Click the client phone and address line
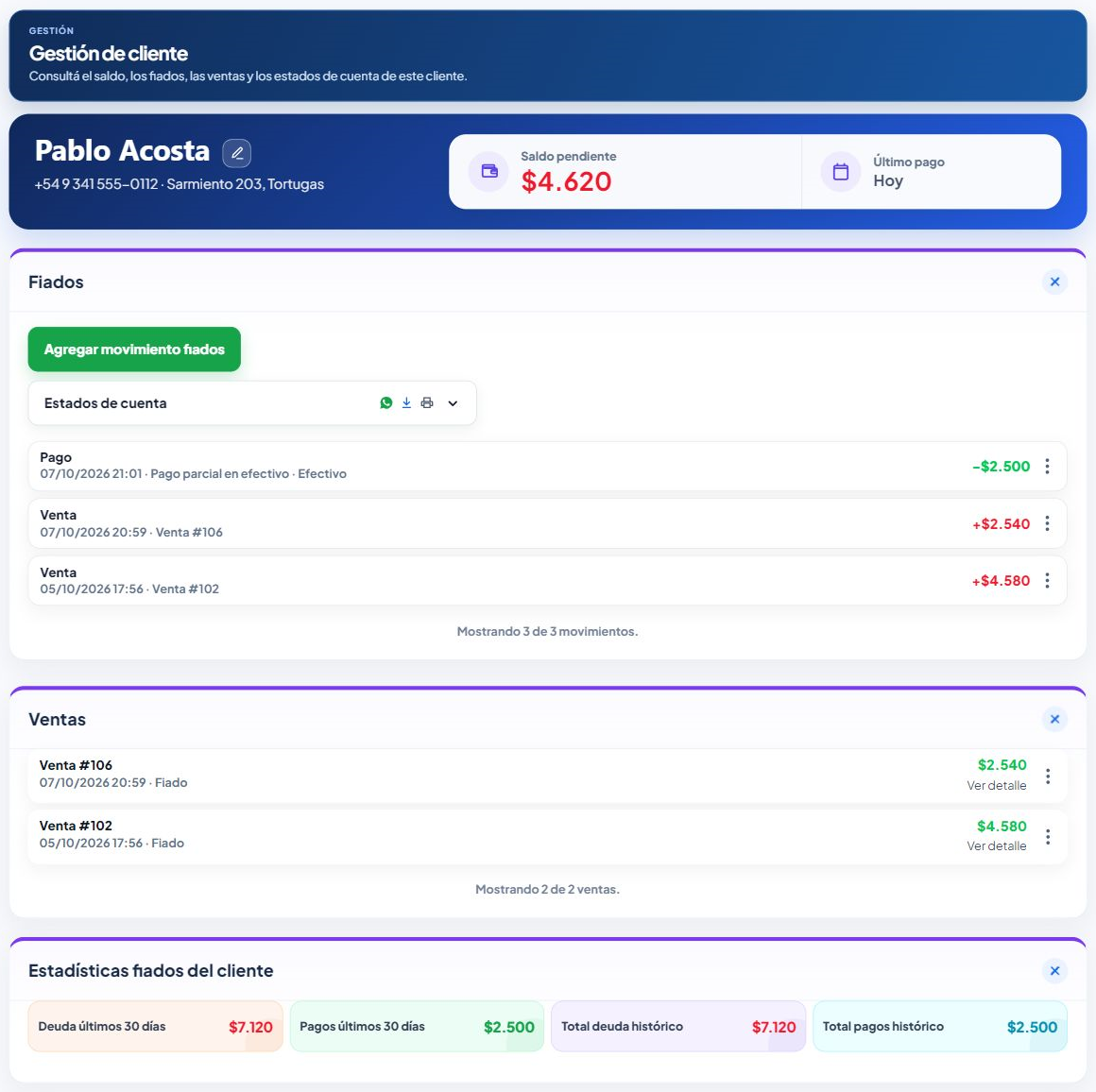This screenshot has width=1096, height=1092. coord(179,184)
